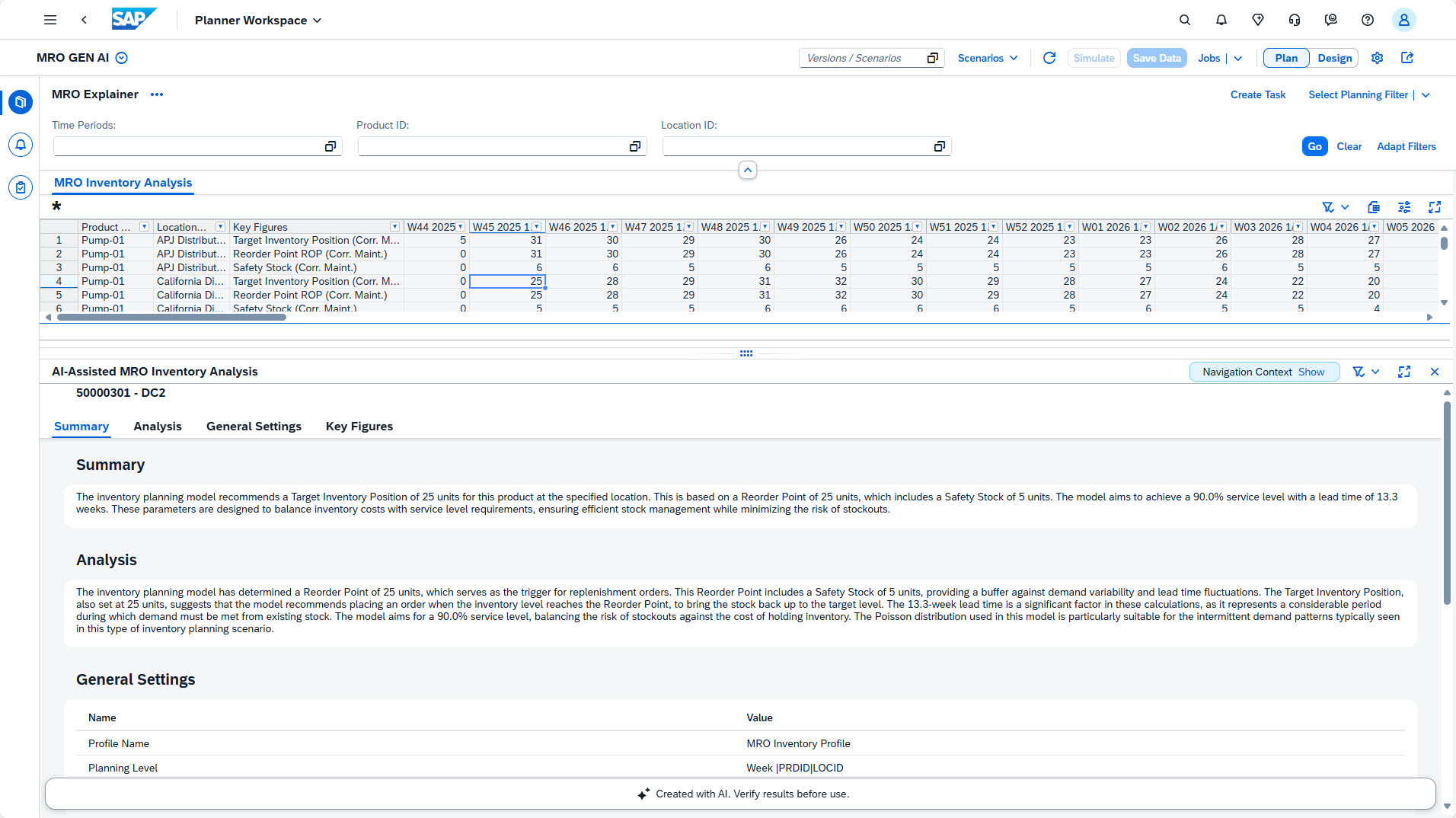Image resolution: width=1456 pixels, height=818 pixels.
Task: Open the main hamburger menu
Action: pos(50,20)
